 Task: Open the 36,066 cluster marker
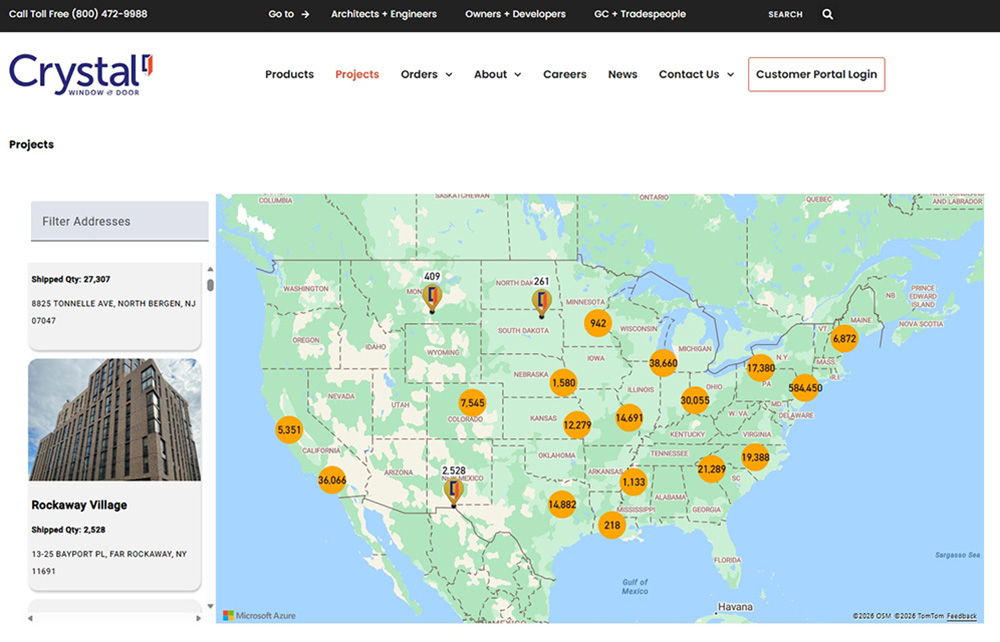[x=332, y=480]
